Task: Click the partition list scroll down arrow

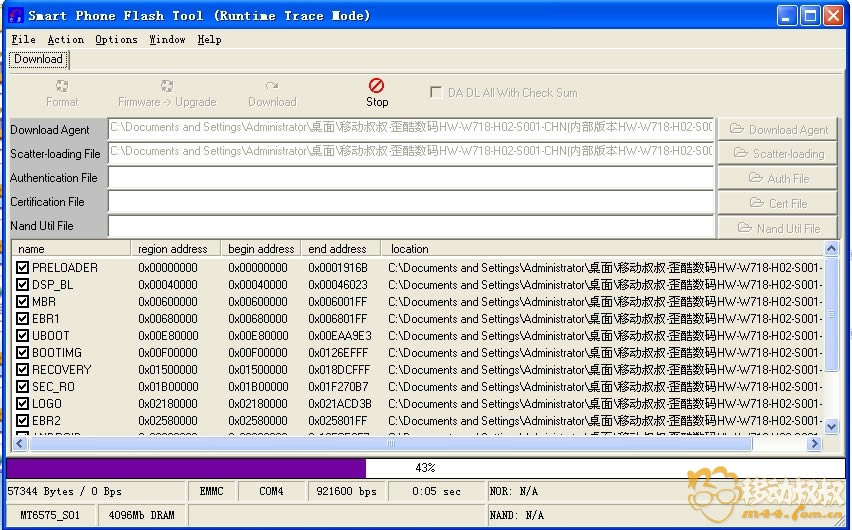Action: click(x=831, y=426)
